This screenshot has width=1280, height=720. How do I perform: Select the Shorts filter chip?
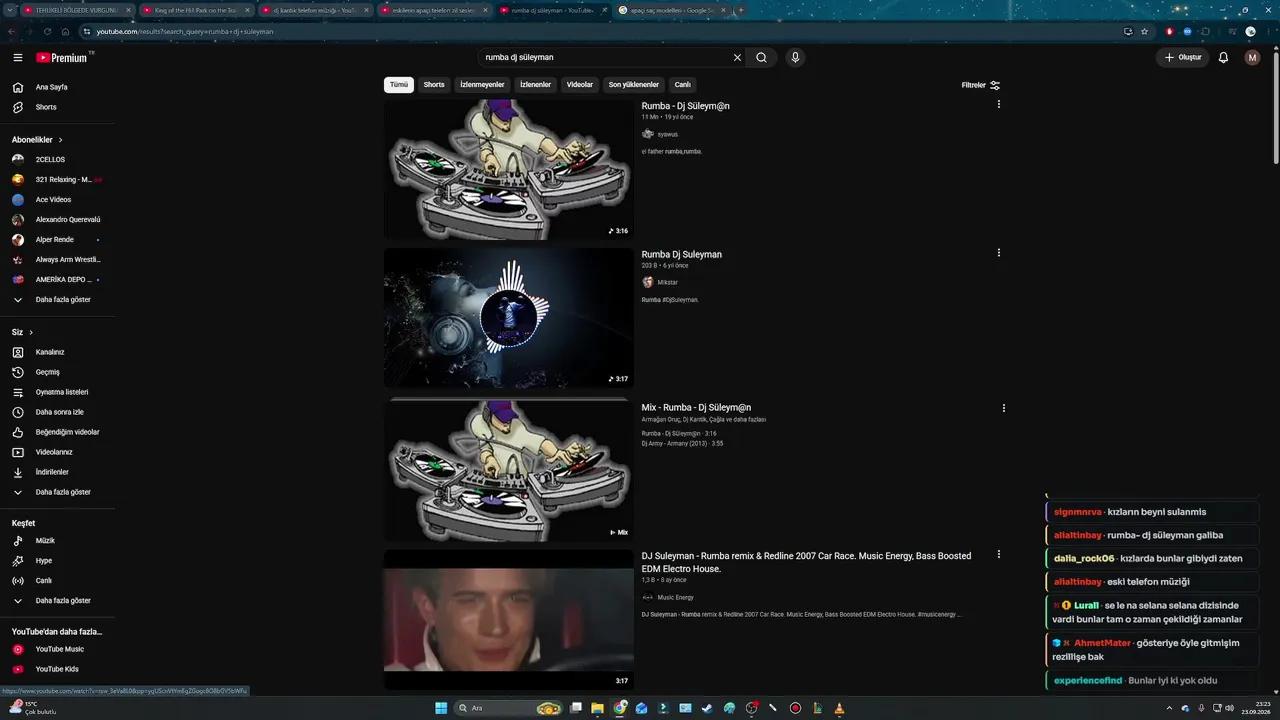pyautogui.click(x=434, y=85)
